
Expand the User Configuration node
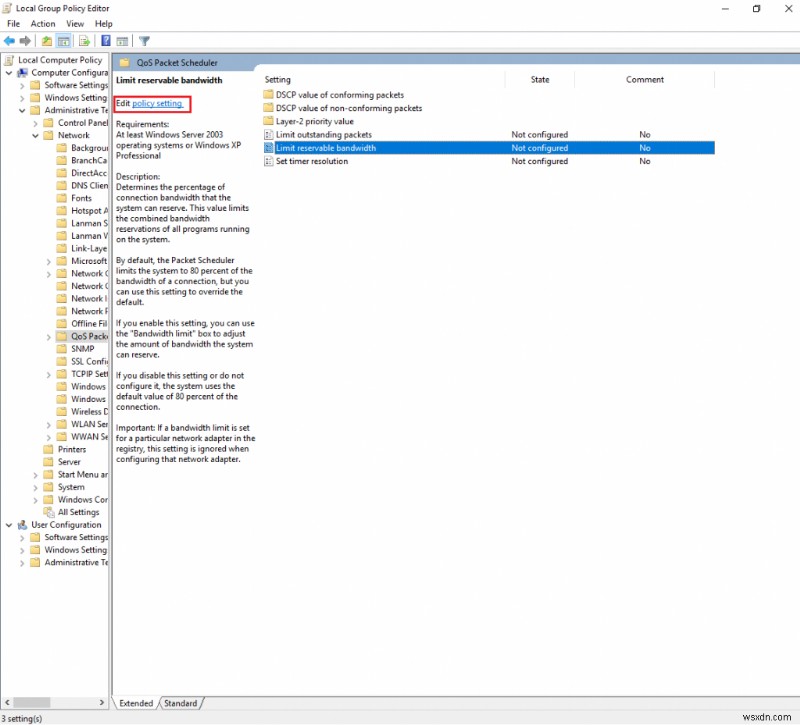8,524
